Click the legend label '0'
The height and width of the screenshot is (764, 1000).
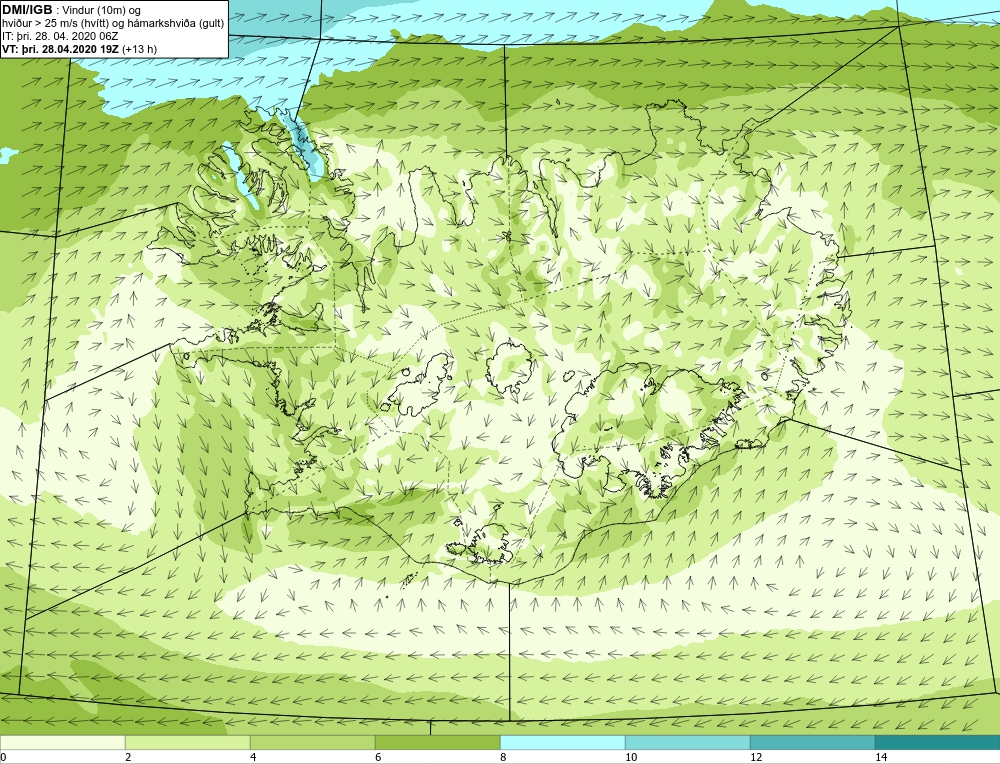[3, 757]
